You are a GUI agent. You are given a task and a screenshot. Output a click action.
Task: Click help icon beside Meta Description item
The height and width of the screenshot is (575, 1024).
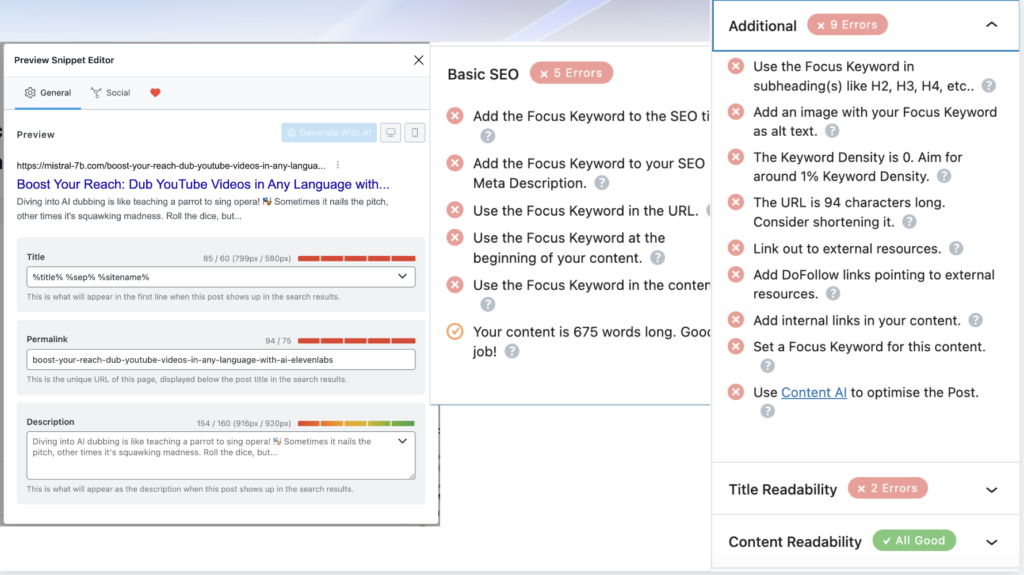coord(602,183)
